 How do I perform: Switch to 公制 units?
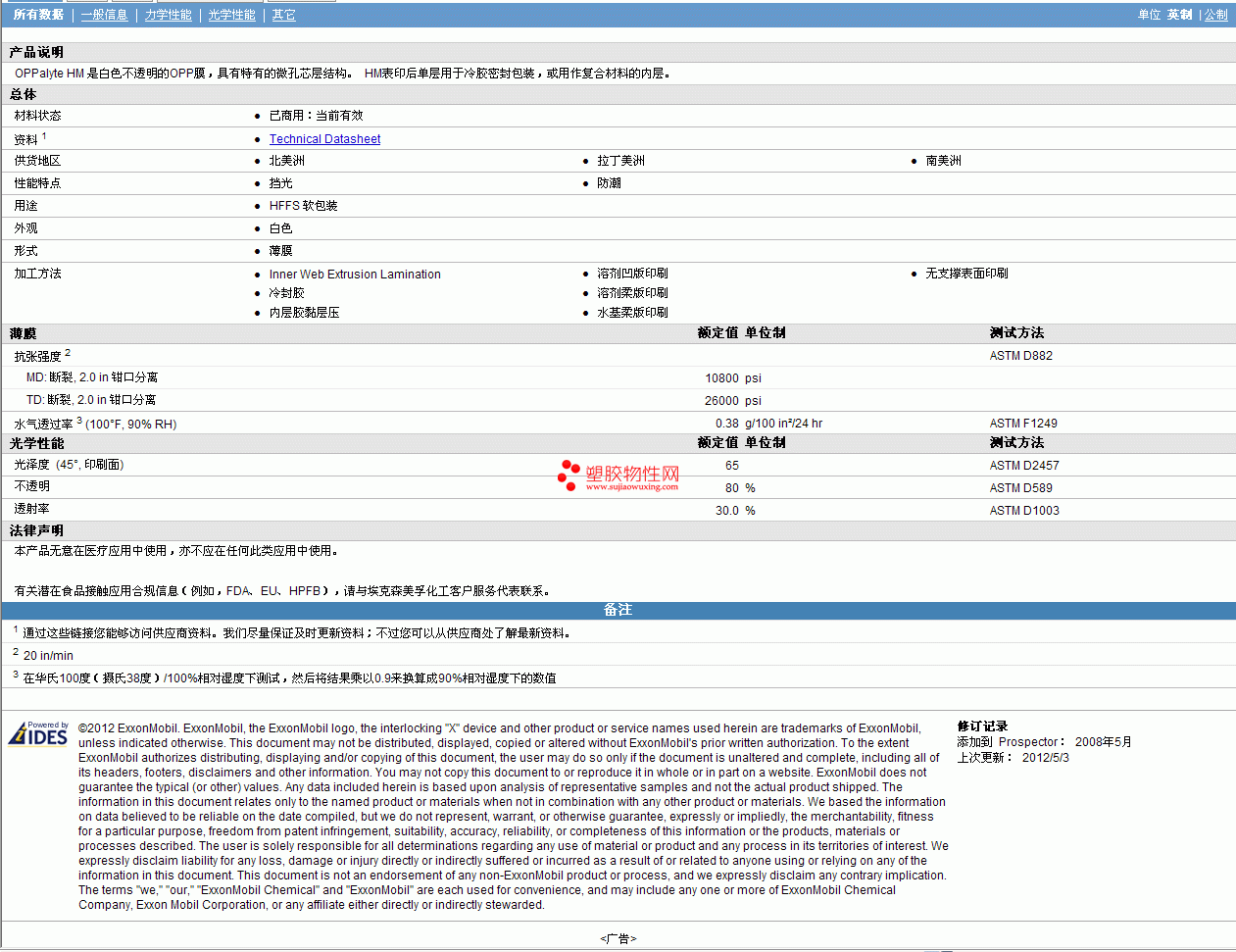(x=1215, y=15)
